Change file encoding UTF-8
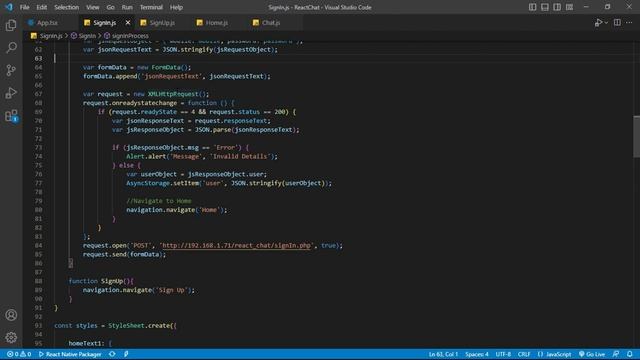The height and width of the screenshot is (360, 640). point(503,354)
